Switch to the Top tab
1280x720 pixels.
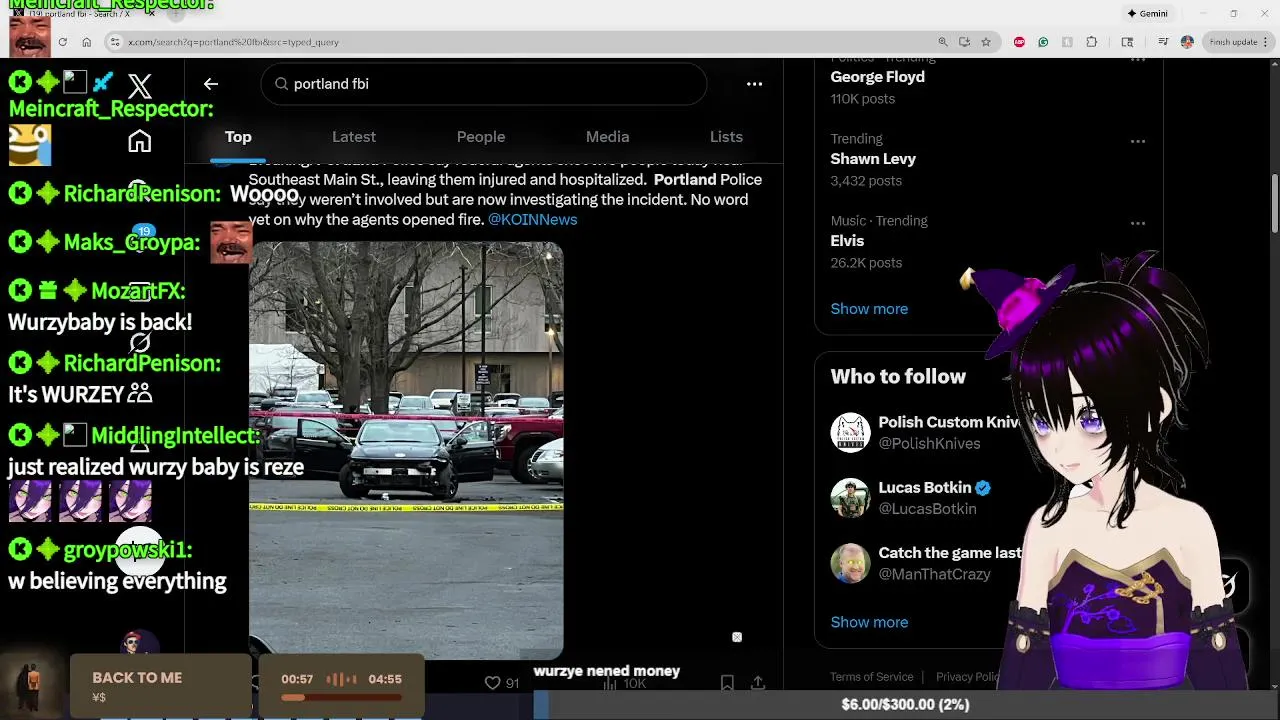[x=238, y=137]
